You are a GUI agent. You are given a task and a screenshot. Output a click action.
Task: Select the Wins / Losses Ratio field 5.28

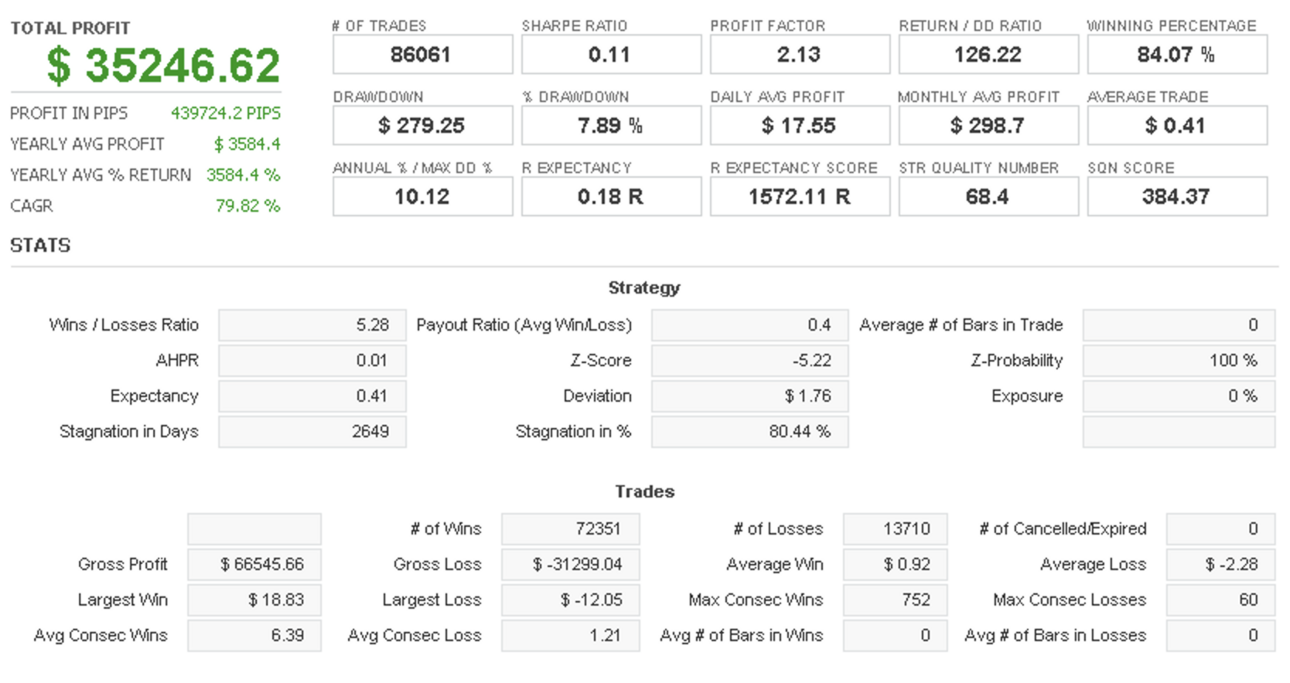[312, 325]
